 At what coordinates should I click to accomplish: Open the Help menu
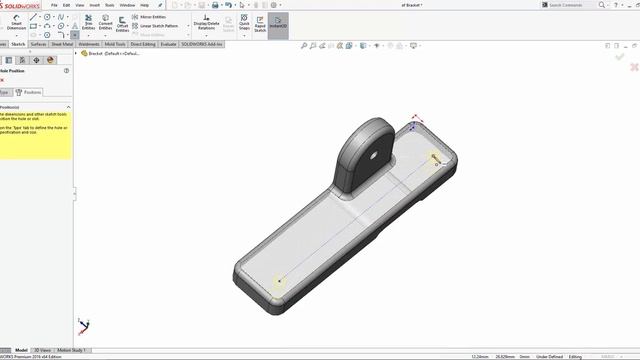point(144,5)
